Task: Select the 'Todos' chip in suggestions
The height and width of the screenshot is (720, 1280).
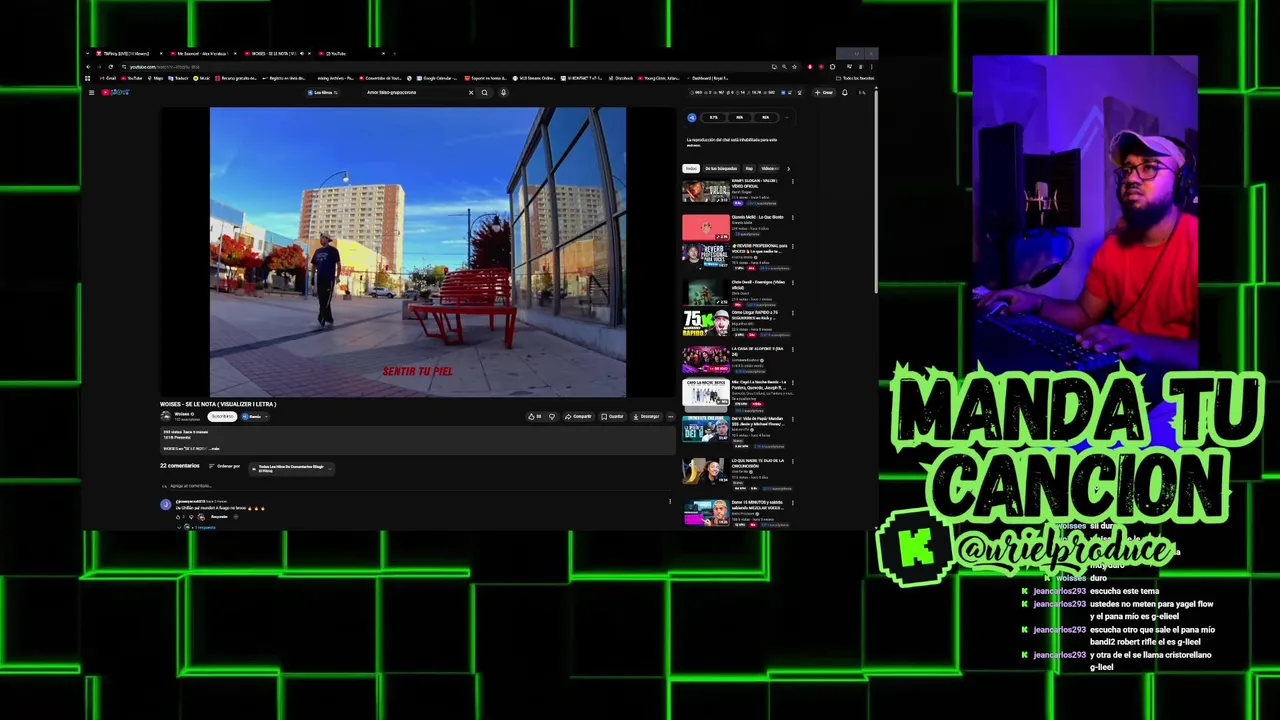Action: tap(691, 168)
